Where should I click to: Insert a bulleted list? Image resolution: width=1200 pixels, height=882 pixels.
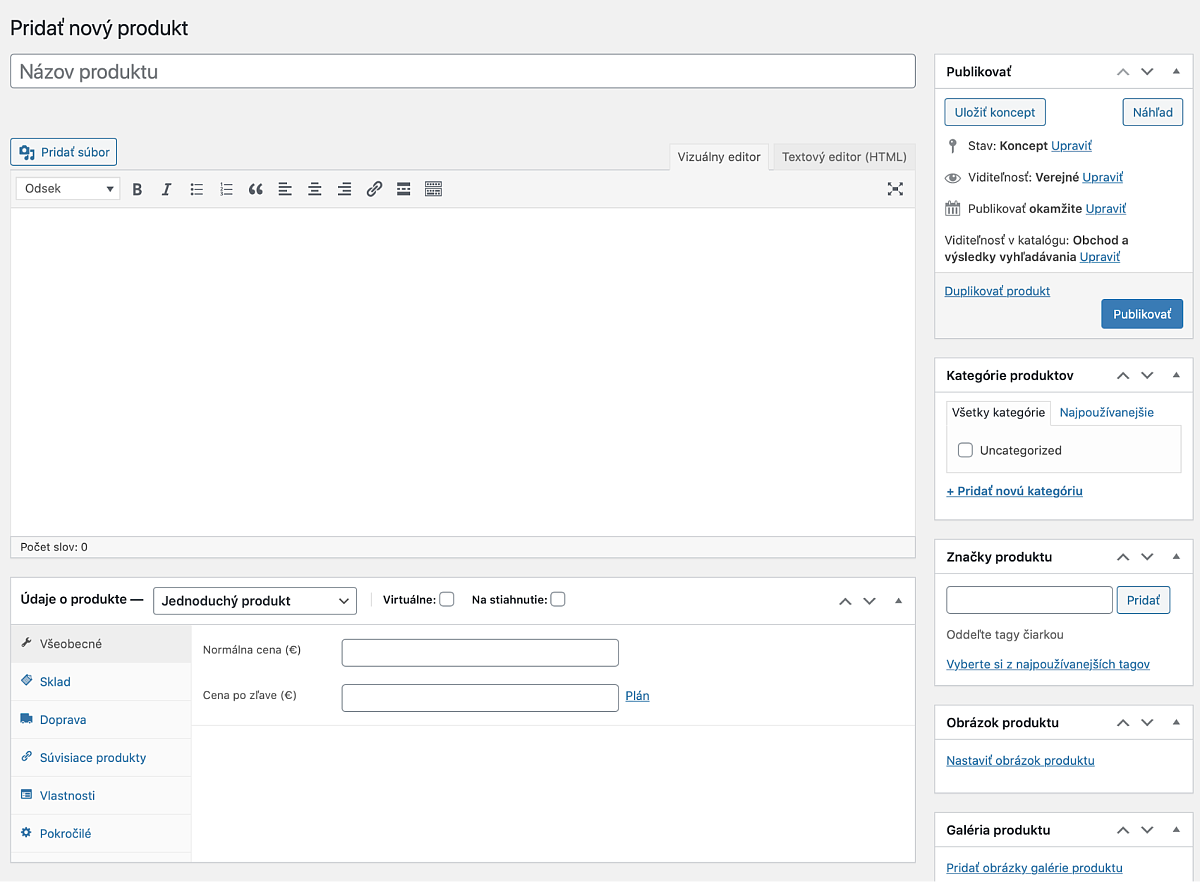tap(197, 189)
